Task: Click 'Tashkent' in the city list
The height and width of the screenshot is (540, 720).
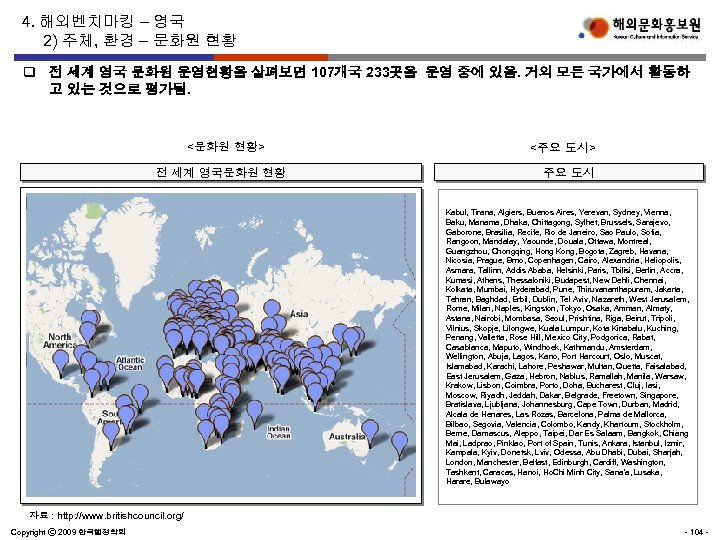Action: tap(463, 472)
